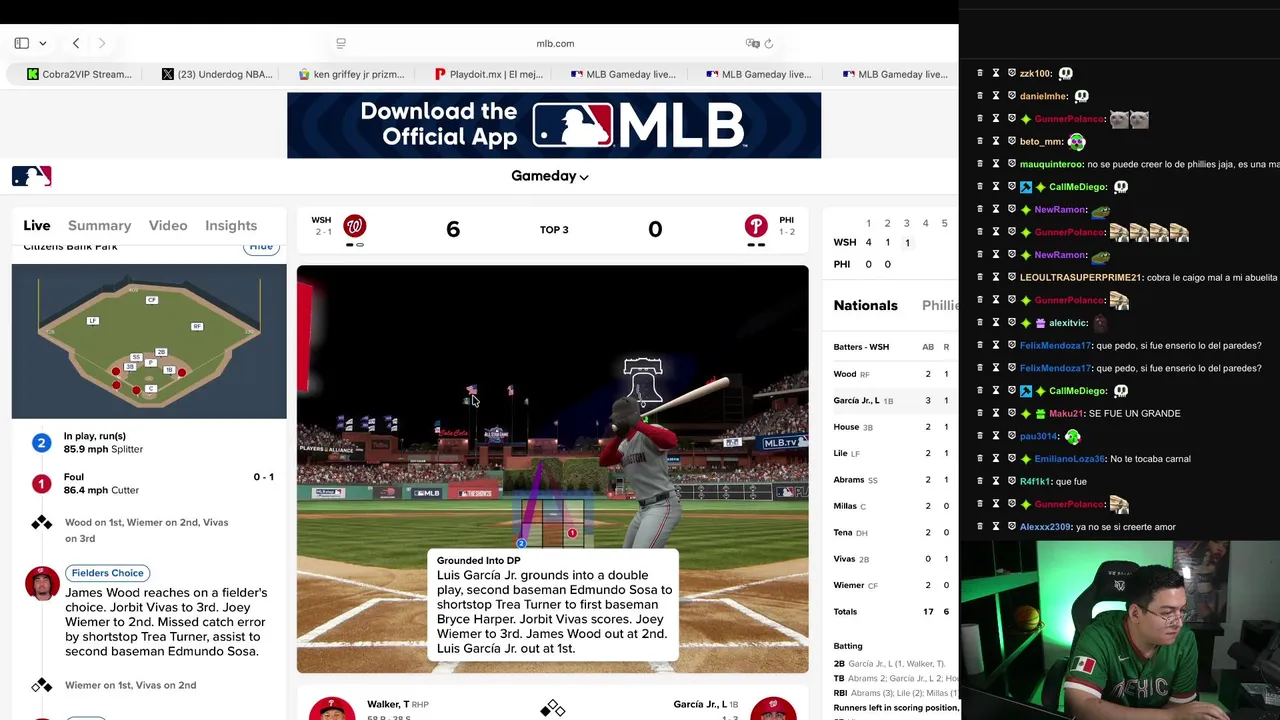This screenshot has width=1280, height=720.
Task: Click username EmilianoLoza36 in chat
Action: pos(1070,458)
